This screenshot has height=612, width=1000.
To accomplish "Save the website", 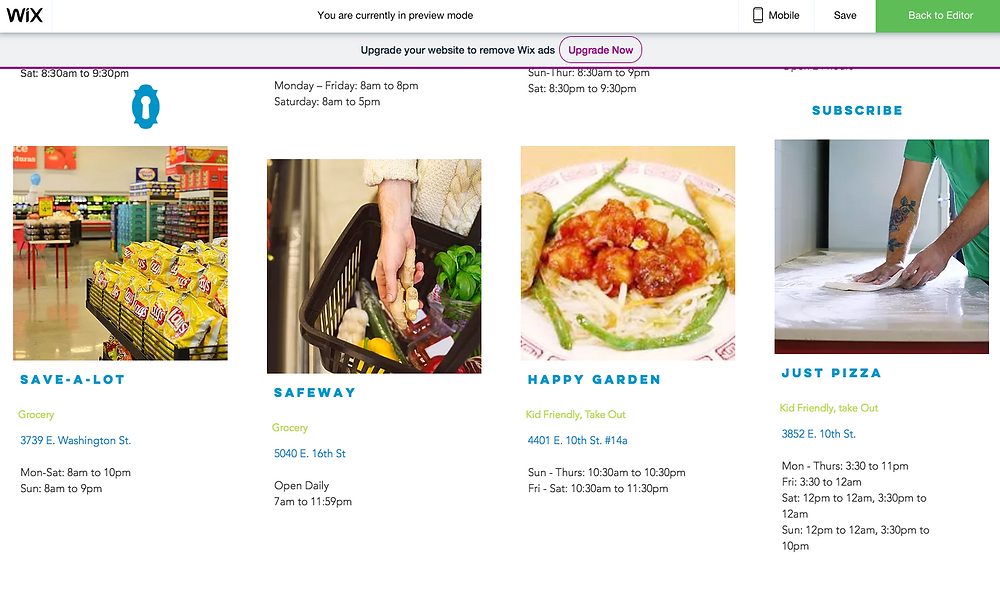I will pyautogui.click(x=844, y=15).
